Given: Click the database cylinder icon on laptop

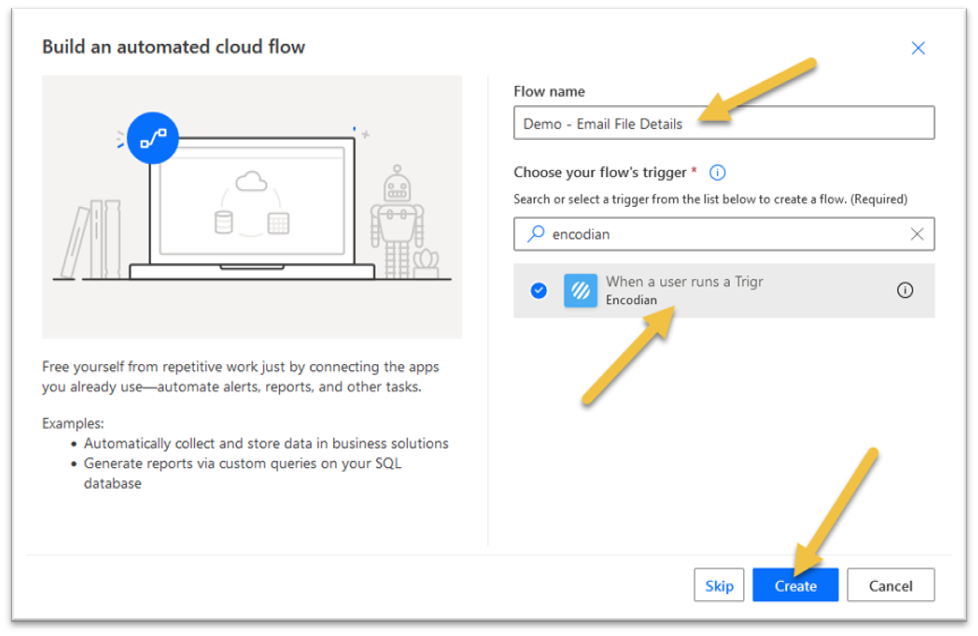Looking at the screenshot, I should point(224,221).
